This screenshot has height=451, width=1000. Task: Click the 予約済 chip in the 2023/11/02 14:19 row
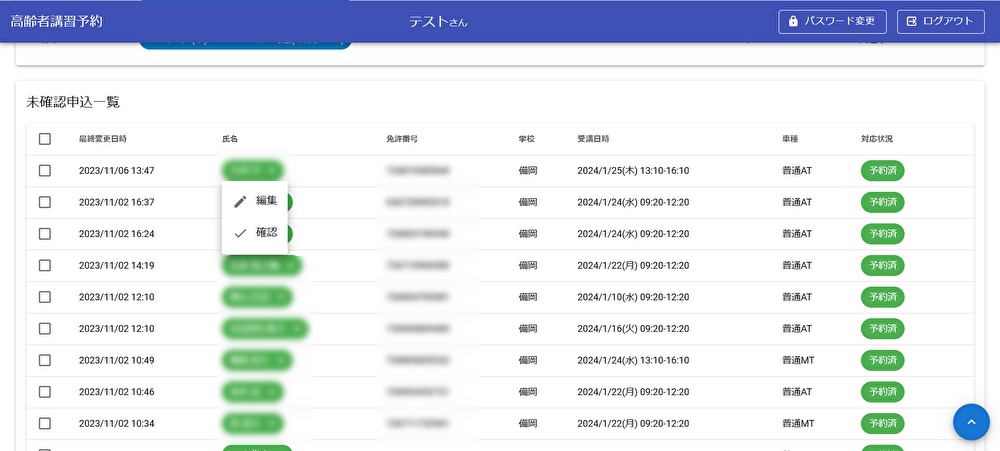[883, 265]
